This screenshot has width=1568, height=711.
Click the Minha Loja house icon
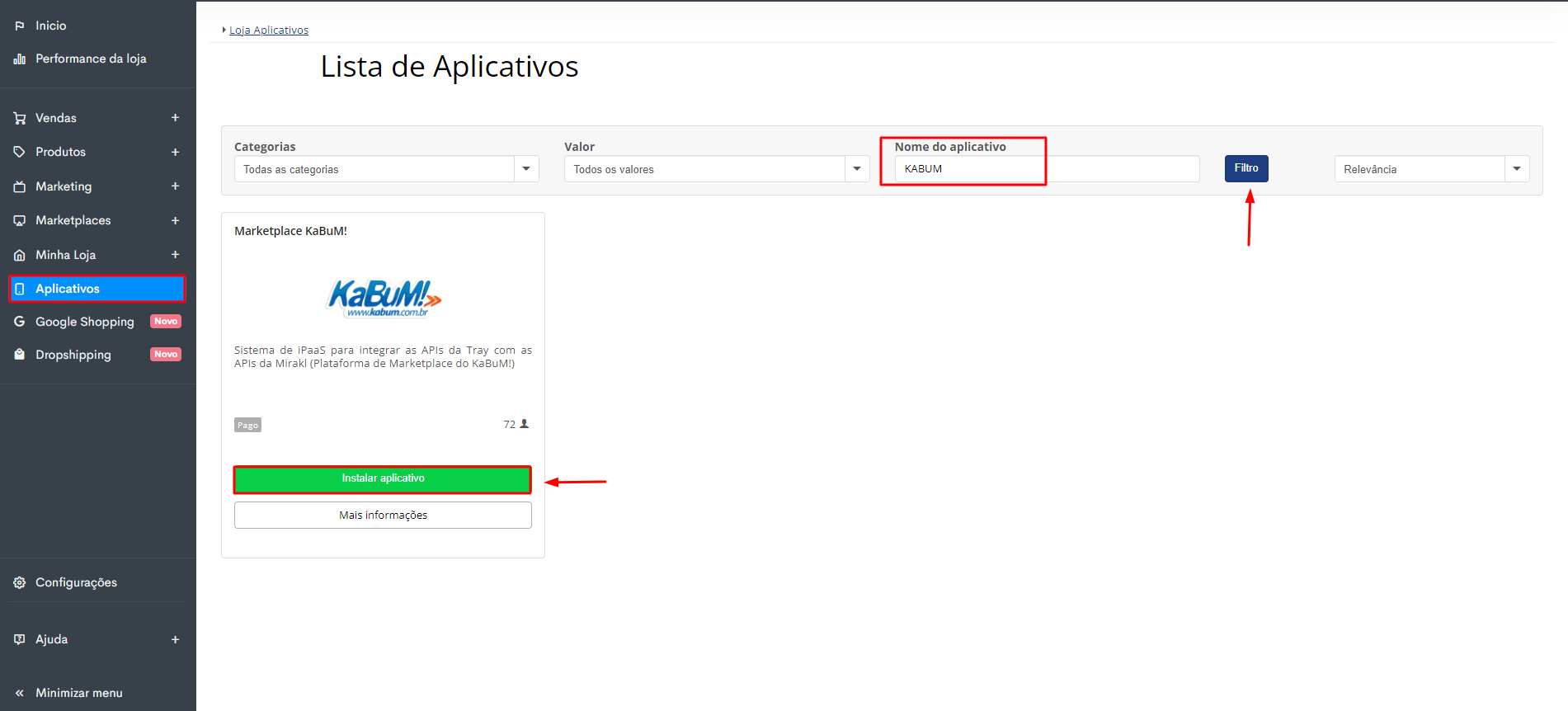pos(20,256)
